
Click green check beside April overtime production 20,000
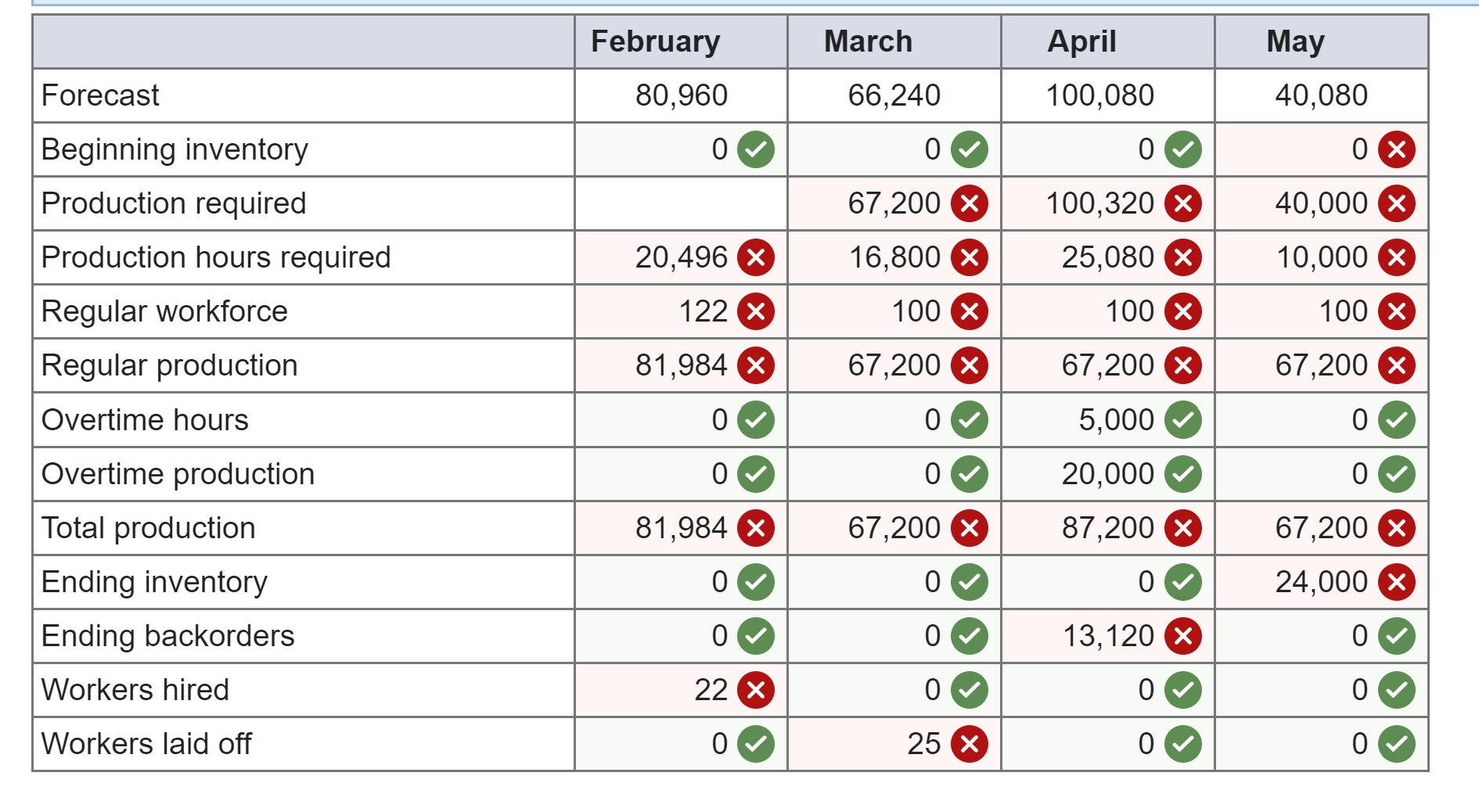click(1182, 474)
